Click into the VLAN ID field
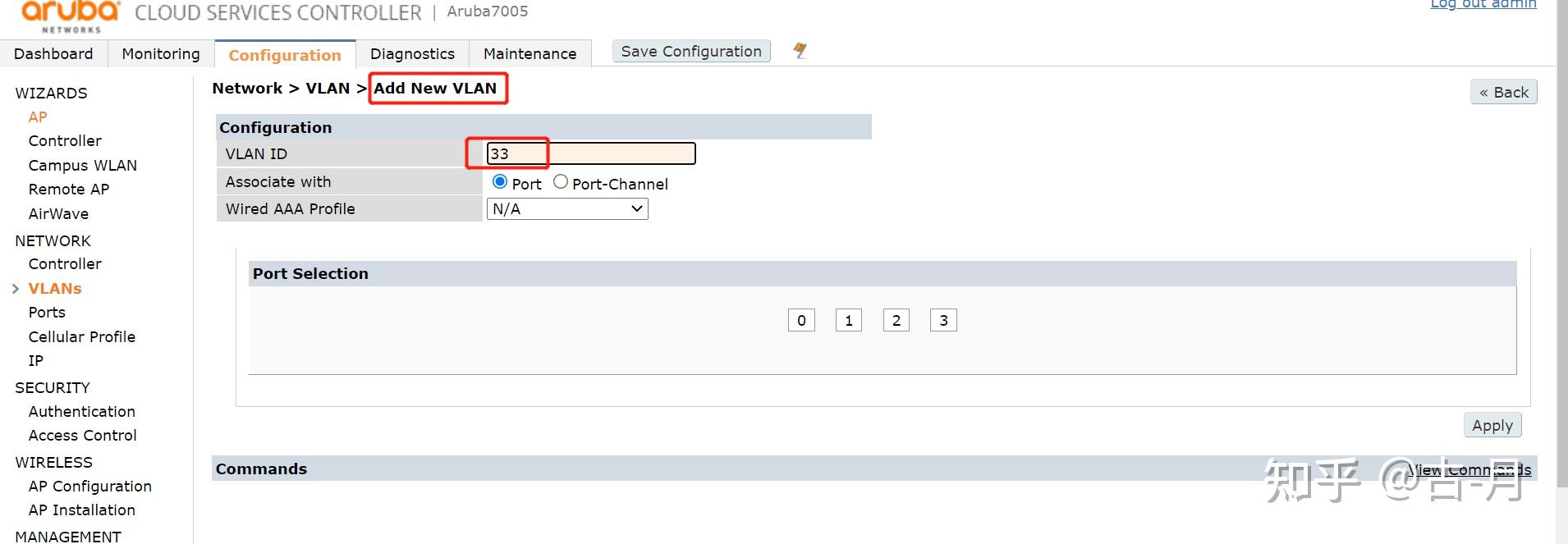Screen dimensions: 1568x544 [x=590, y=153]
